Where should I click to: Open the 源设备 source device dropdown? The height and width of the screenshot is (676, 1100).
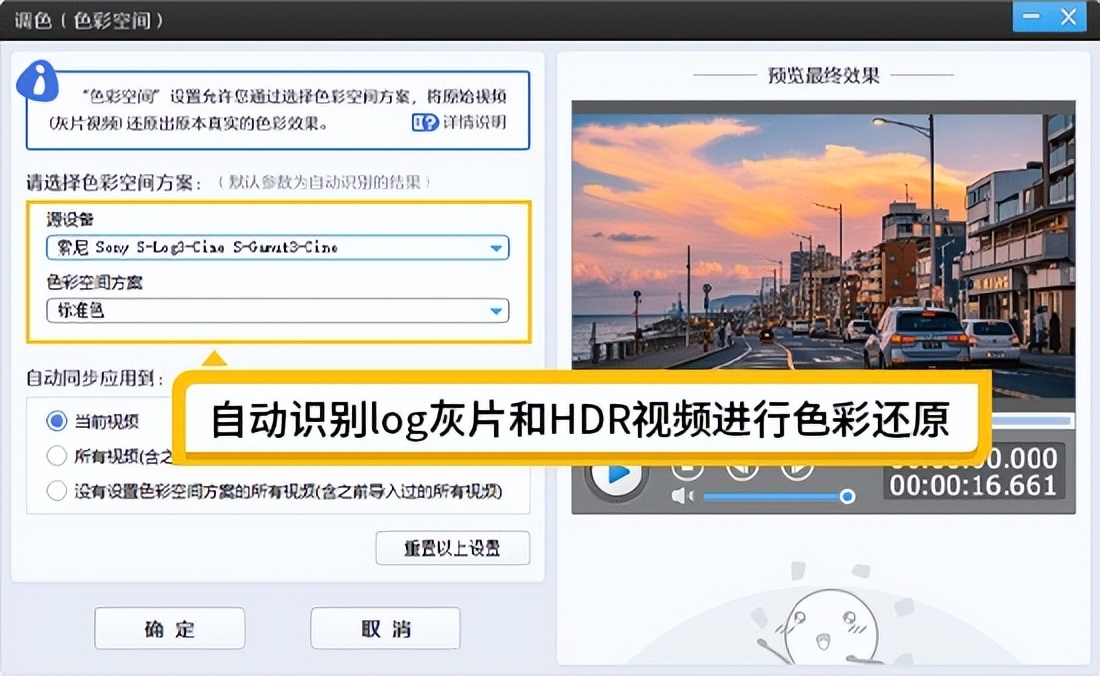tap(278, 248)
